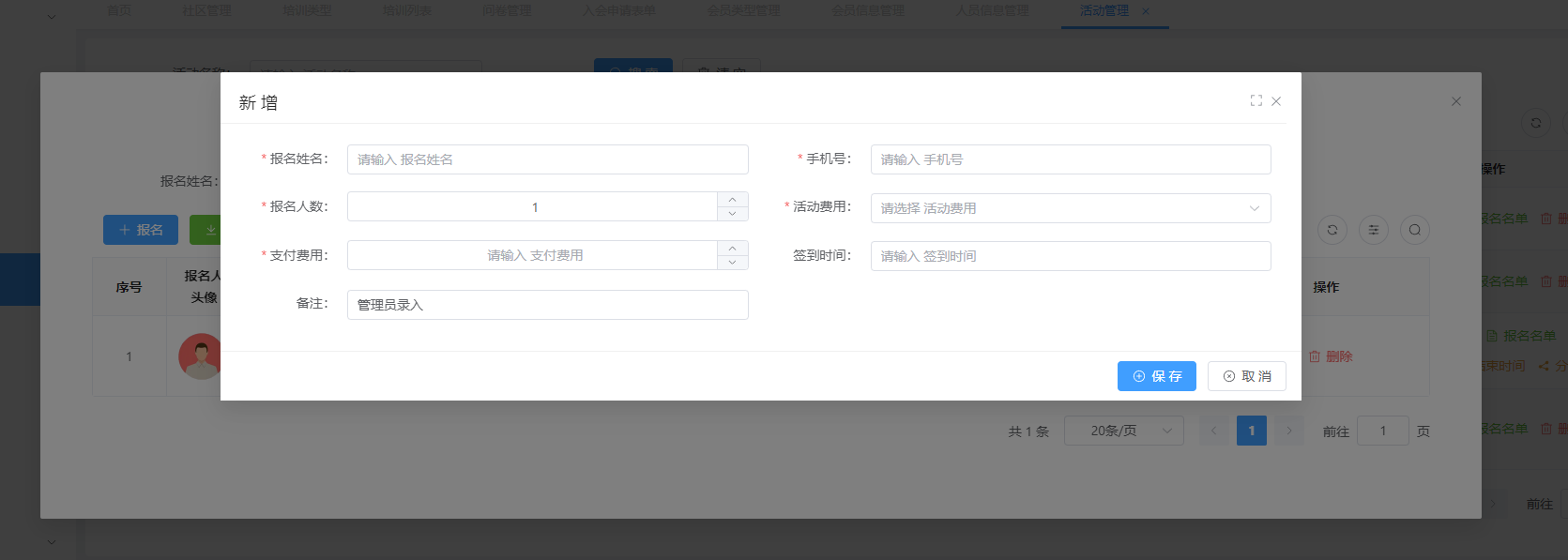Increase 报名人数 with the up arrow

732,200
